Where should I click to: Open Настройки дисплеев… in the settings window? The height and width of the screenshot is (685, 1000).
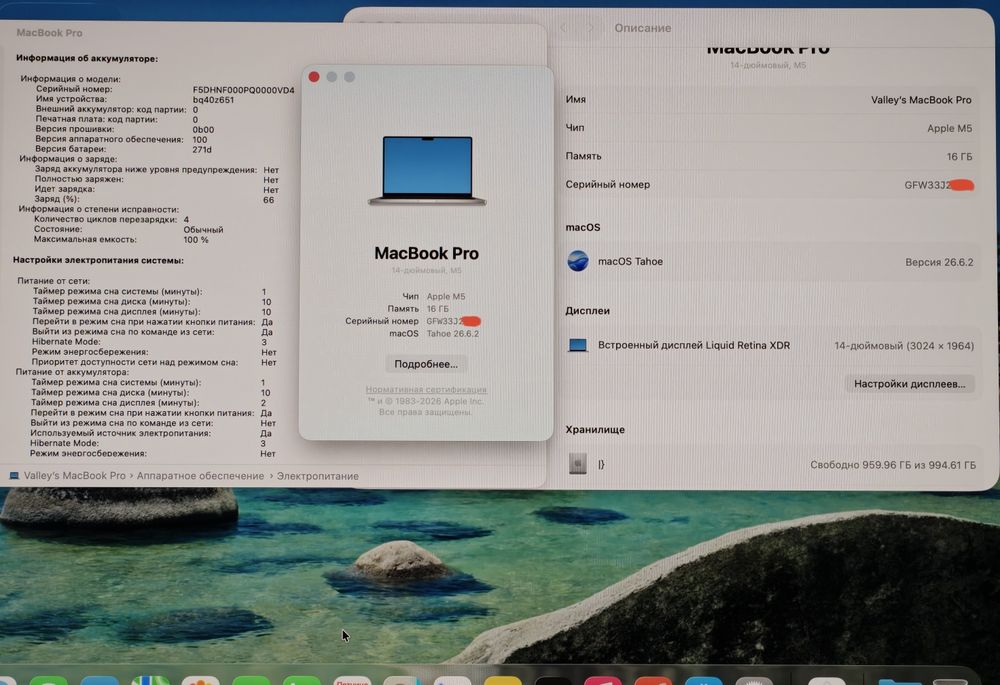click(x=909, y=384)
